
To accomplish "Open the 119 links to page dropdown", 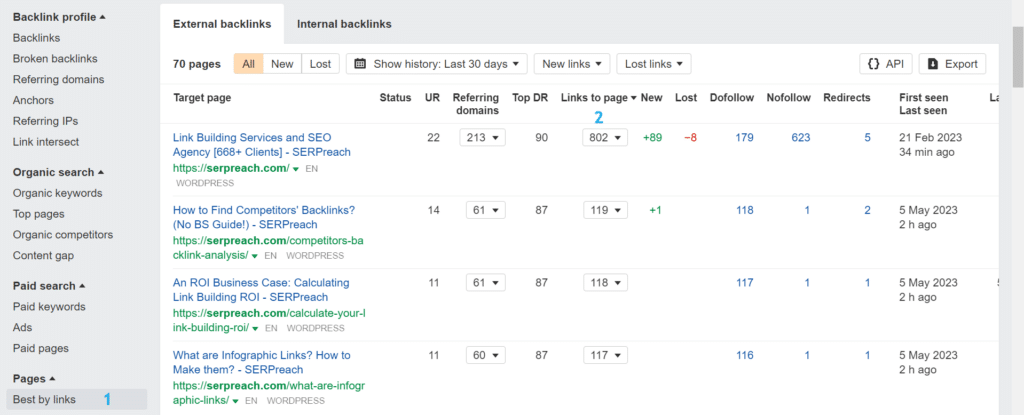I will coord(605,210).
